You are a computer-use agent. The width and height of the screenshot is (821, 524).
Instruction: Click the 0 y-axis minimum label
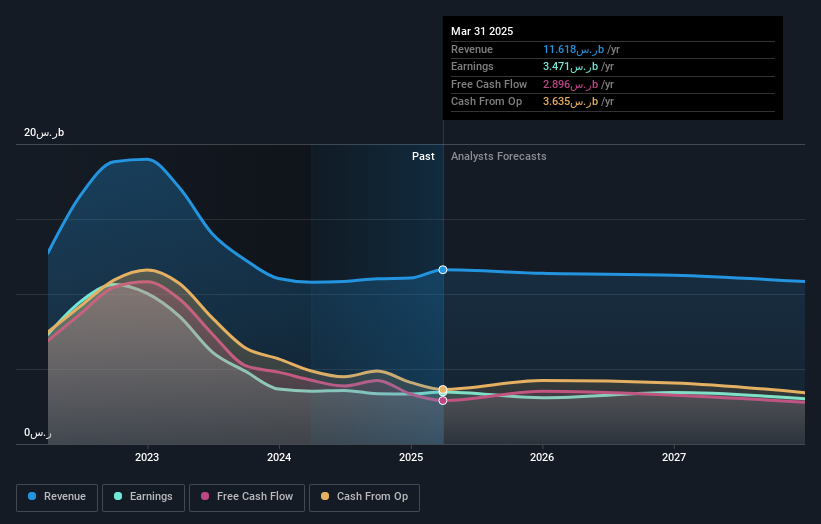[x=38, y=433]
